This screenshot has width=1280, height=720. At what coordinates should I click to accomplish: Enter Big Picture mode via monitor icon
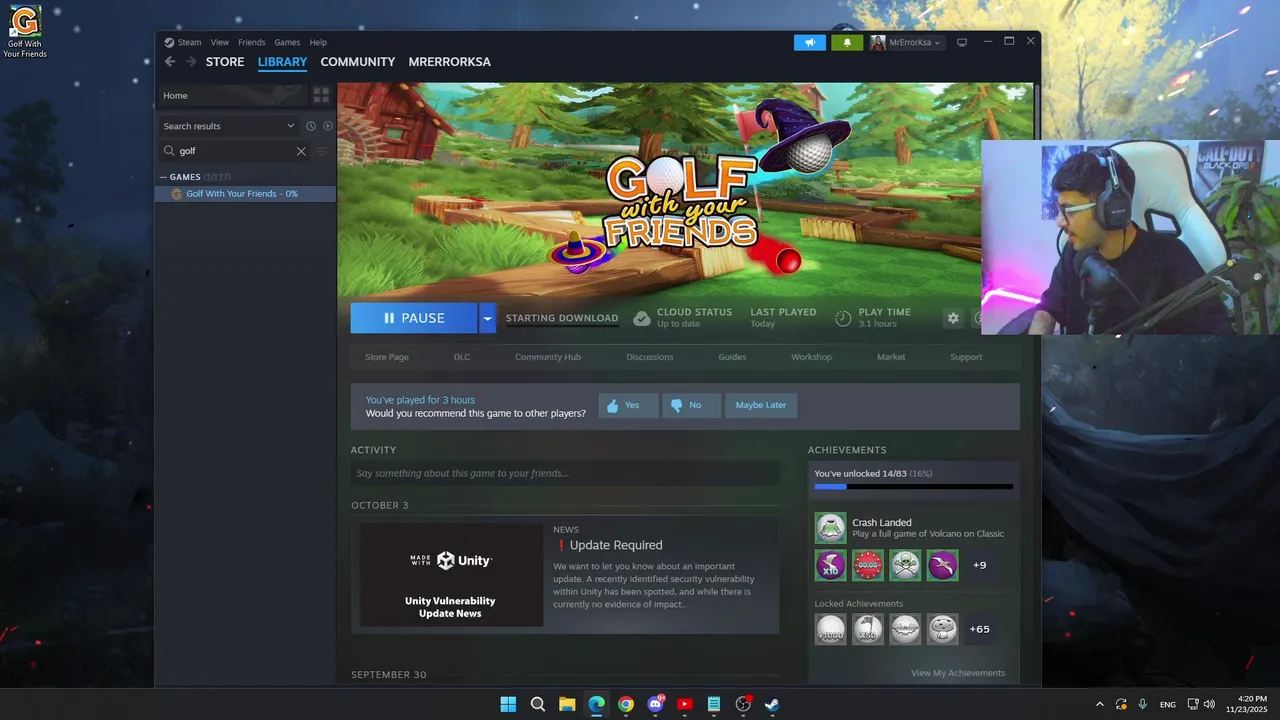pyautogui.click(x=962, y=43)
